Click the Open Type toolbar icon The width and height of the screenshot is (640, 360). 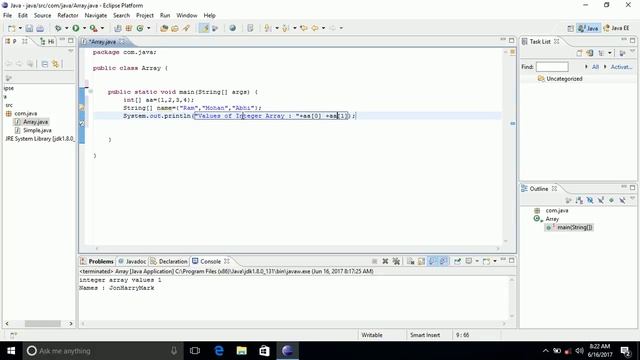[164, 28]
